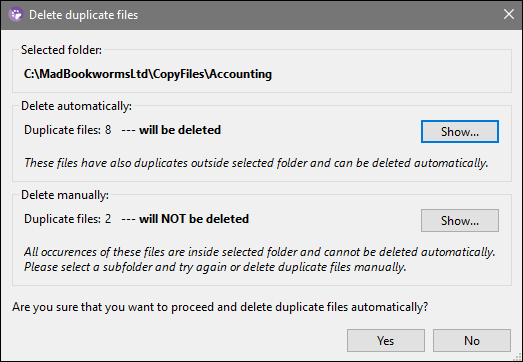The image size is (523, 362).
Task: Click the 'Selected folder:' group label
Action: 61,50
